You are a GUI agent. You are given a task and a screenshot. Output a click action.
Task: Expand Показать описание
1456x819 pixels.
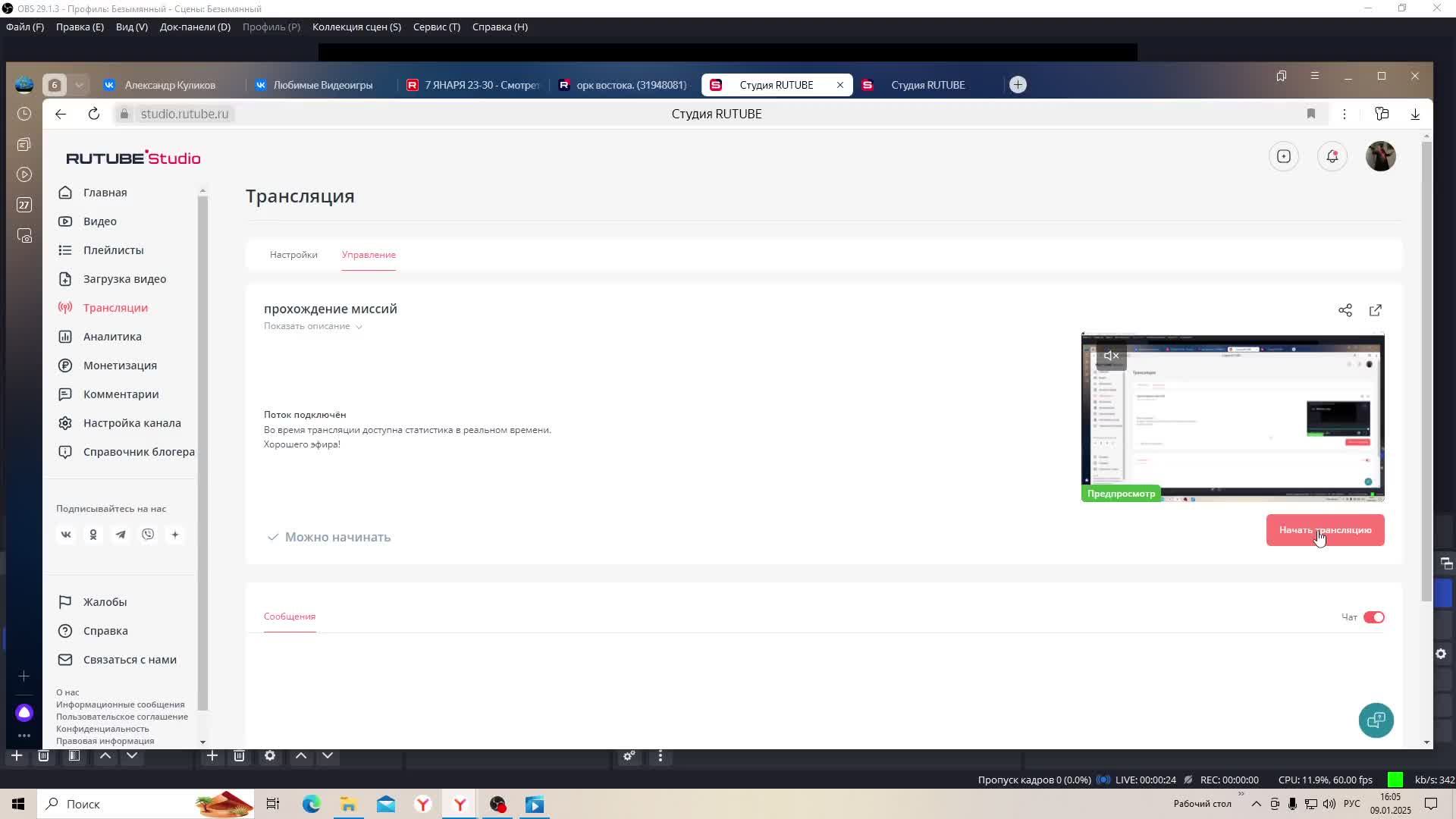[313, 326]
